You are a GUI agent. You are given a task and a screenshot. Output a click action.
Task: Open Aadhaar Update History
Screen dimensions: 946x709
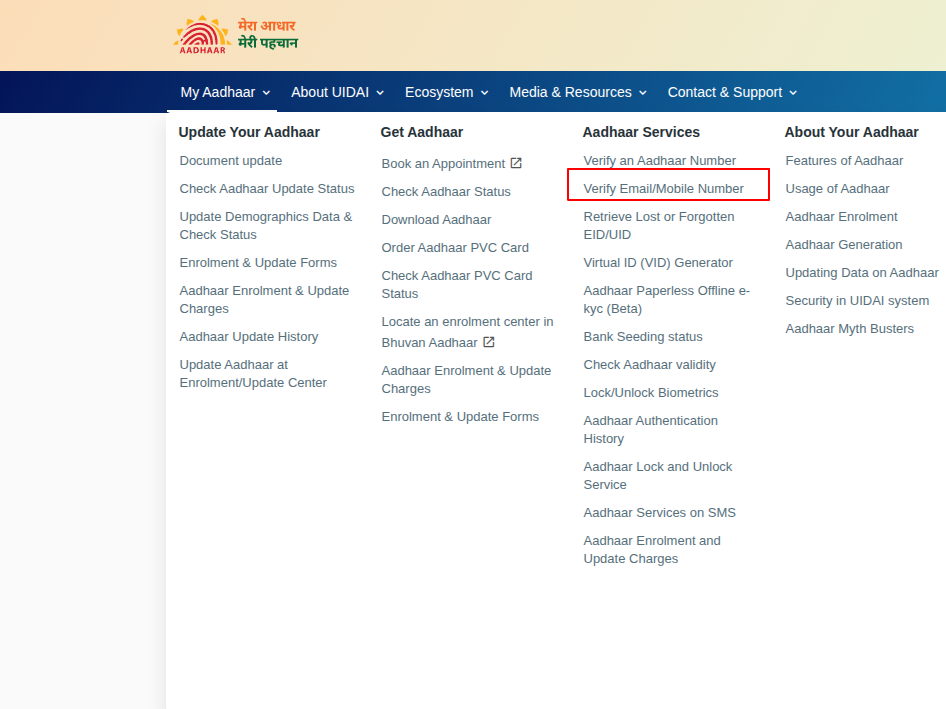tap(249, 337)
